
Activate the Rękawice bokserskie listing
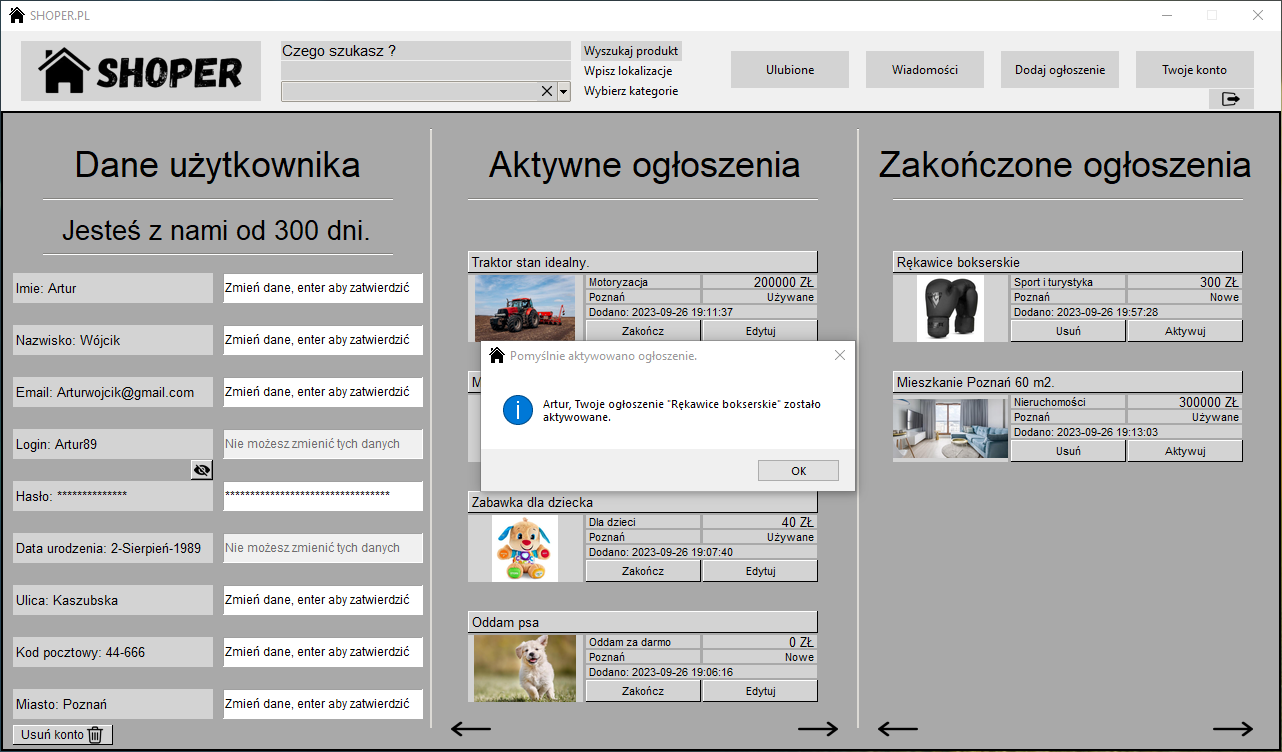tap(1185, 331)
